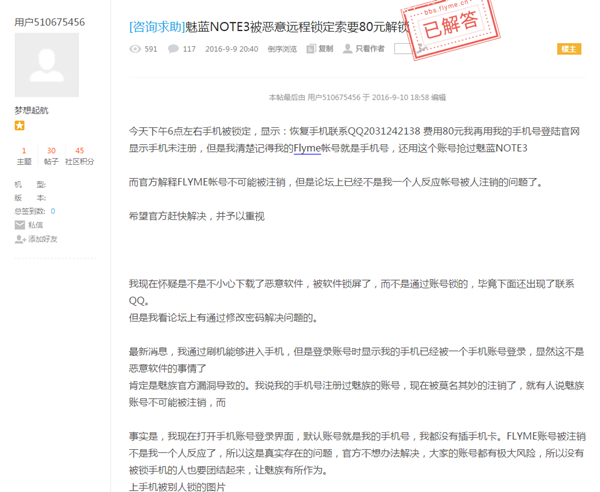Click the floor-jump input field beside 只看作者
This screenshot has height=492, width=600.
click(x=404, y=49)
